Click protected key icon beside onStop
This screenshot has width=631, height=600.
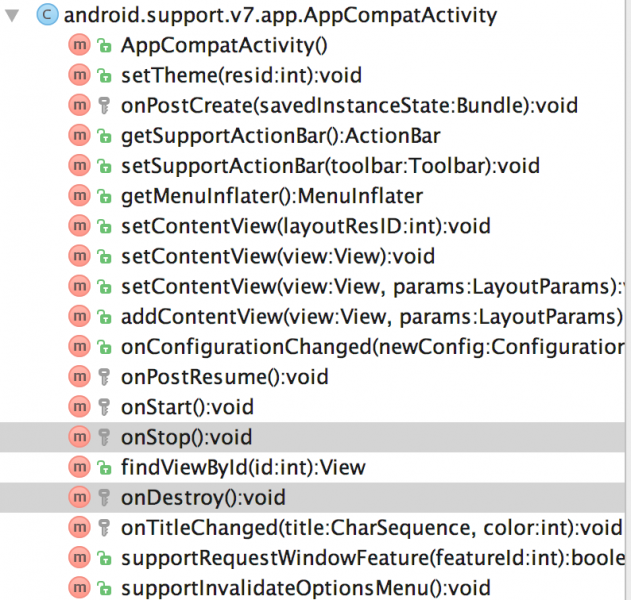[x=104, y=437]
